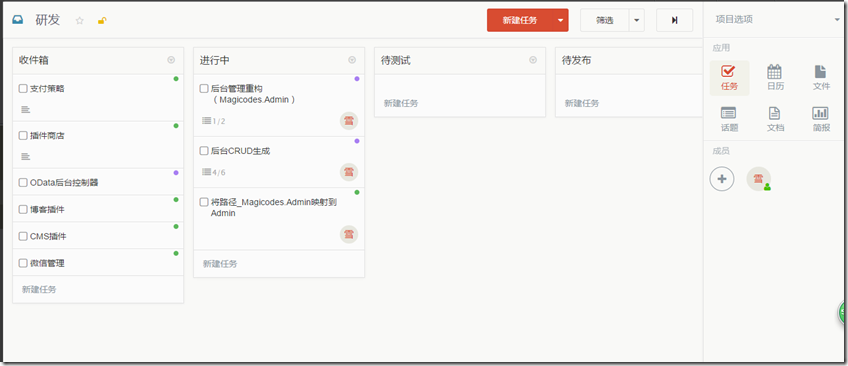This screenshot has width=848, height=366.
Task: Click the purple tag dot on OData后台控制器
Action: click(176, 173)
